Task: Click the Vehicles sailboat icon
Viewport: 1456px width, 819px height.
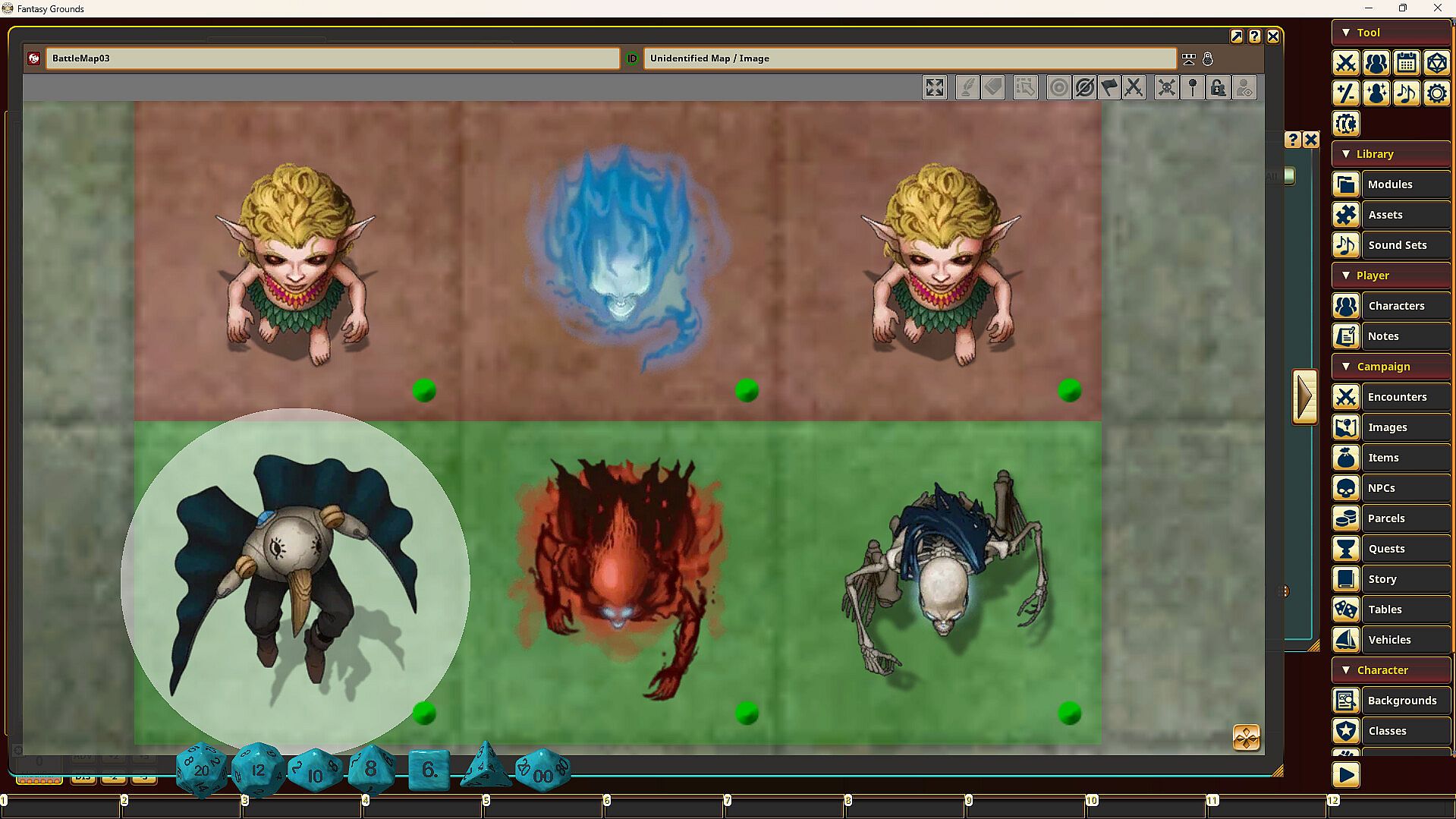Action: tap(1346, 640)
